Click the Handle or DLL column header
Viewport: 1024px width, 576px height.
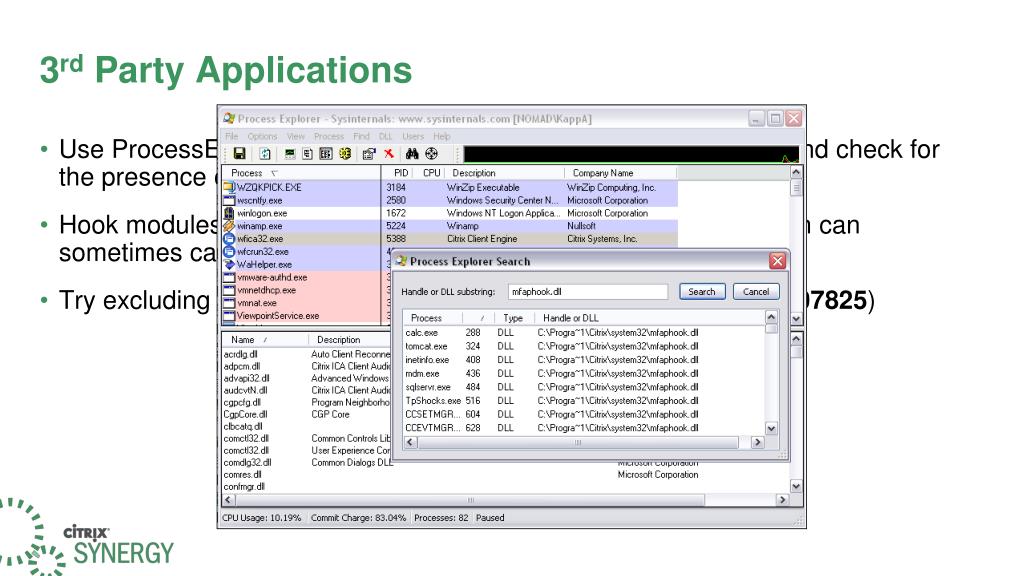click(649, 318)
